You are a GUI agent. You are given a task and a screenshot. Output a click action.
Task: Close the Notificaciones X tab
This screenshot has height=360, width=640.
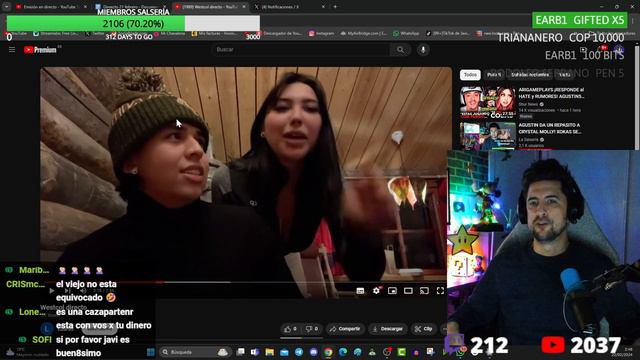(323, 7)
